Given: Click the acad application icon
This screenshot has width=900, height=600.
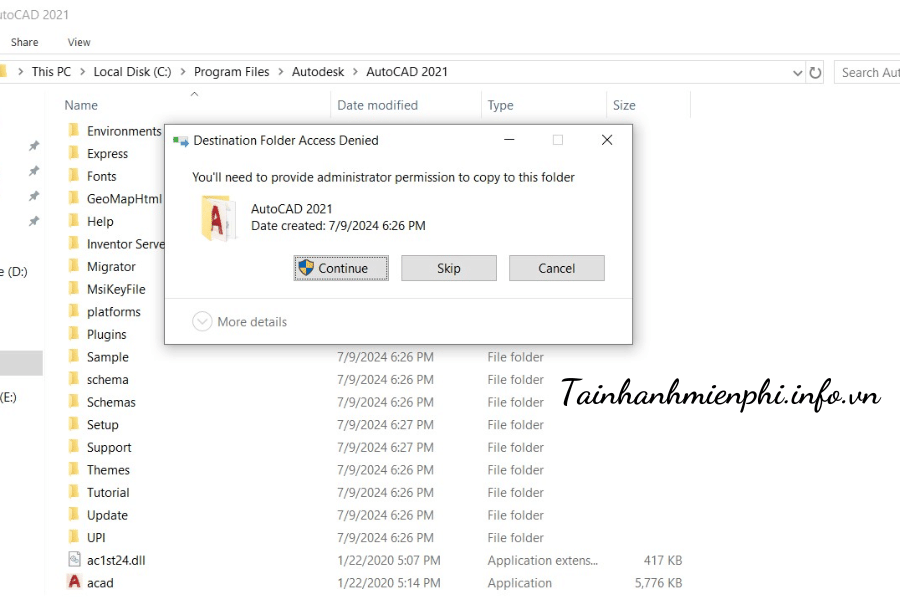Looking at the screenshot, I should [x=74, y=583].
